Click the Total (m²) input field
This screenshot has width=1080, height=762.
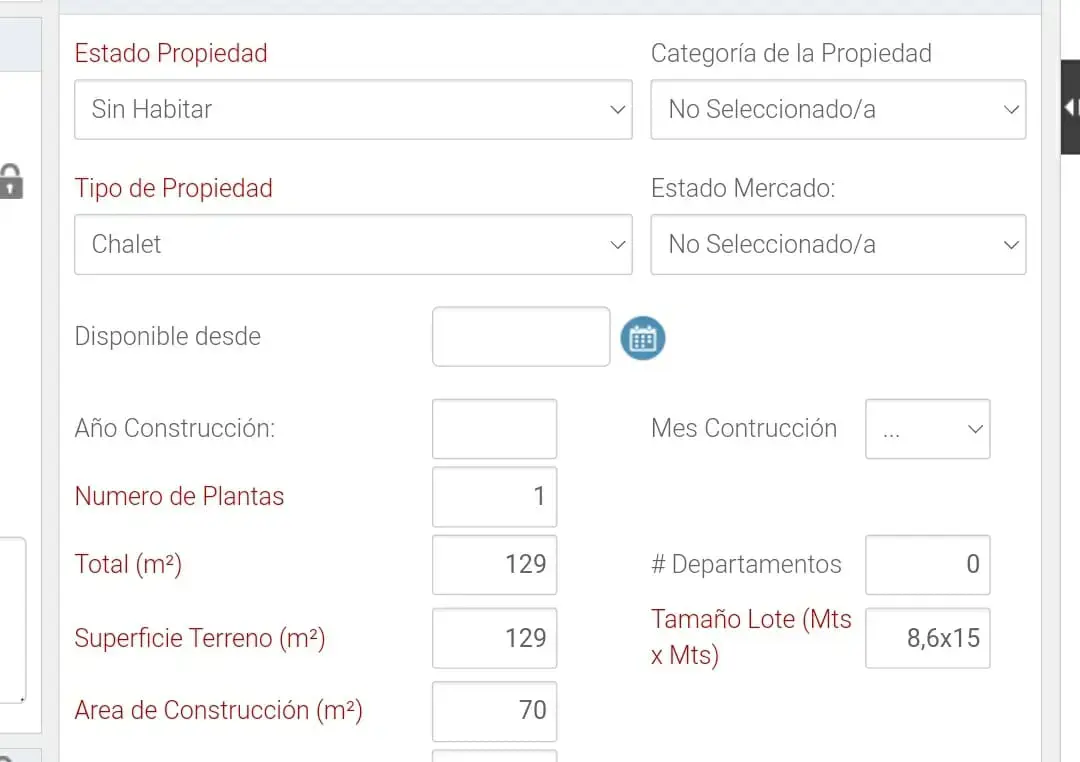pos(494,565)
